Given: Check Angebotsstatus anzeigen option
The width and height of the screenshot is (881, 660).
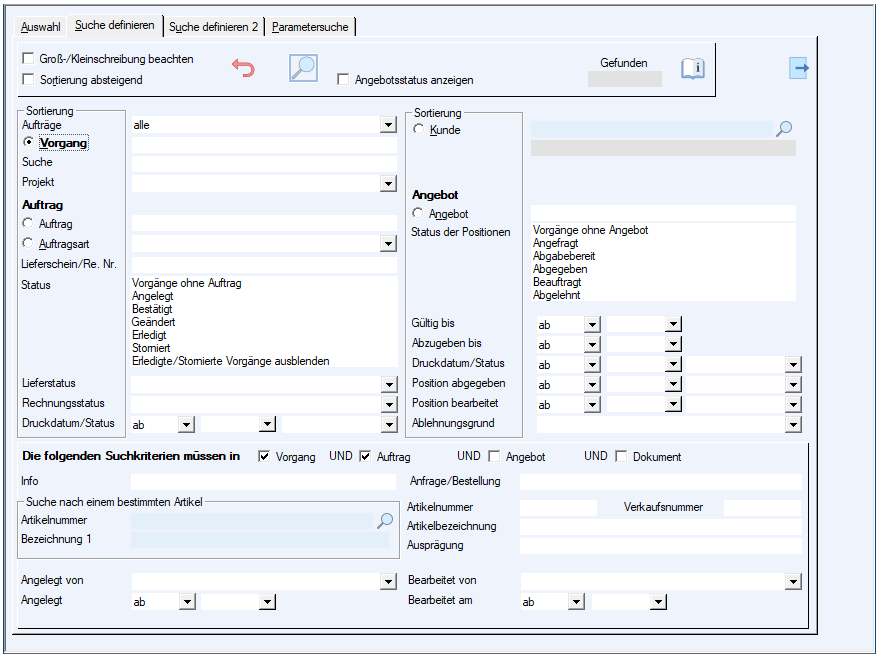Looking at the screenshot, I should [x=344, y=80].
